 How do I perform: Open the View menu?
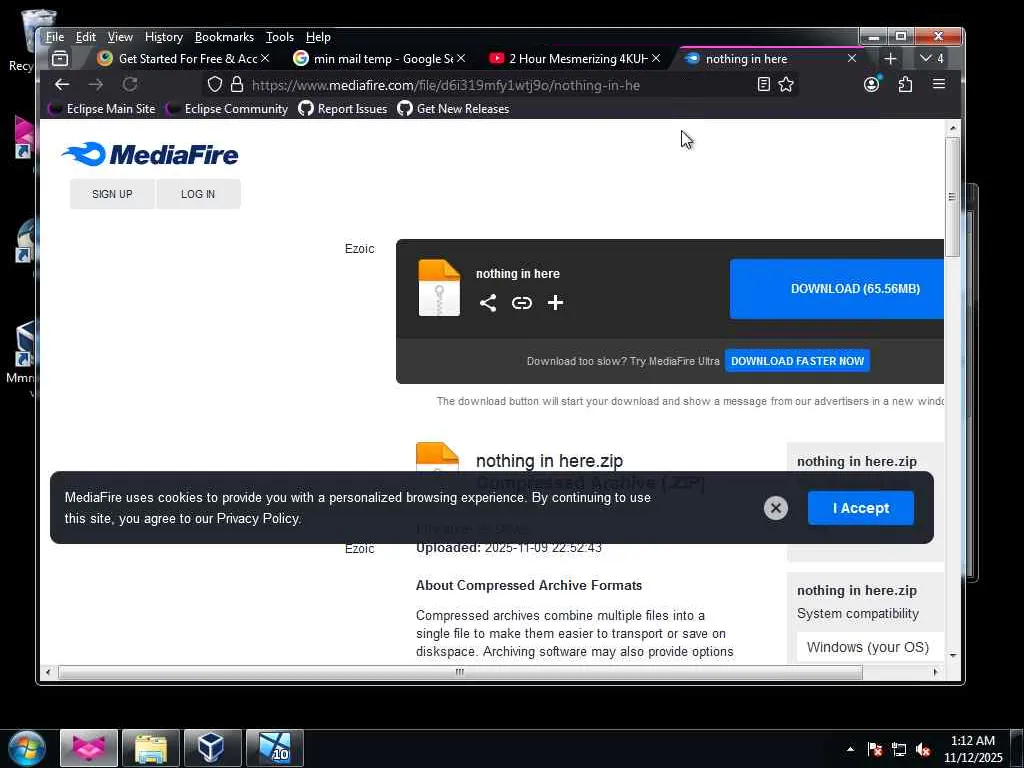120,37
